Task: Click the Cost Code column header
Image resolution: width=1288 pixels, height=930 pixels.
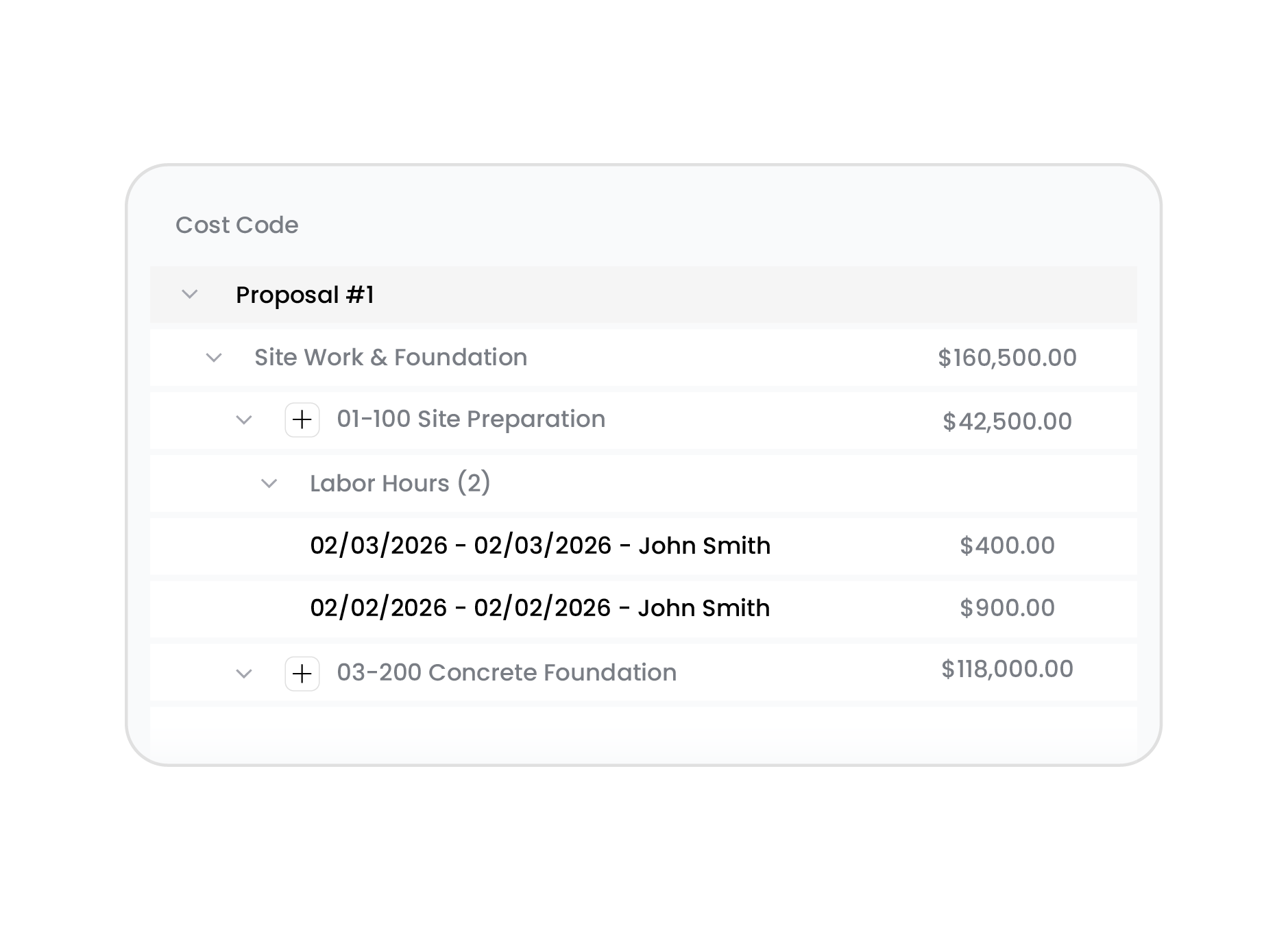Action: pos(237,225)
